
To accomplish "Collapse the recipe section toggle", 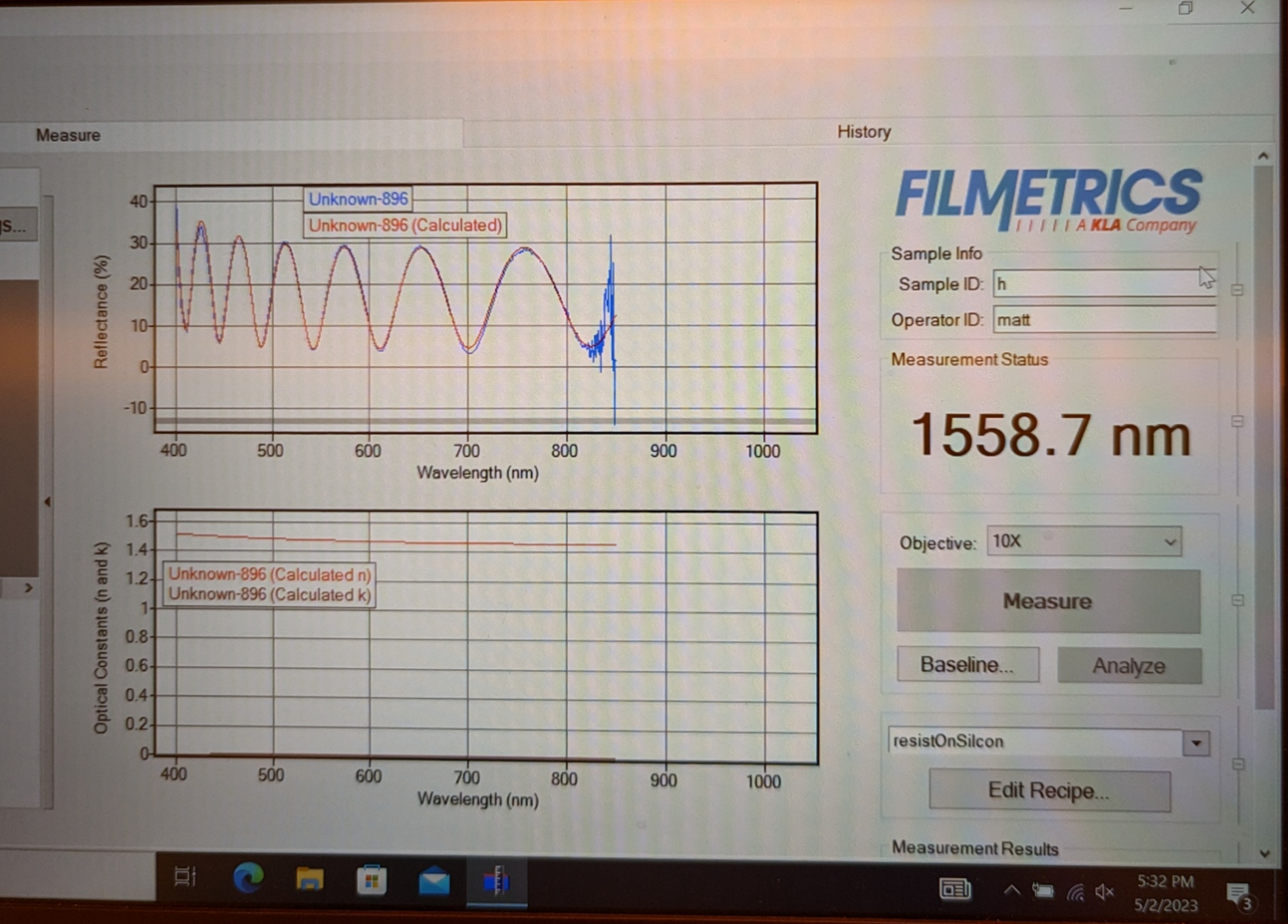I will coord(1238,764).
